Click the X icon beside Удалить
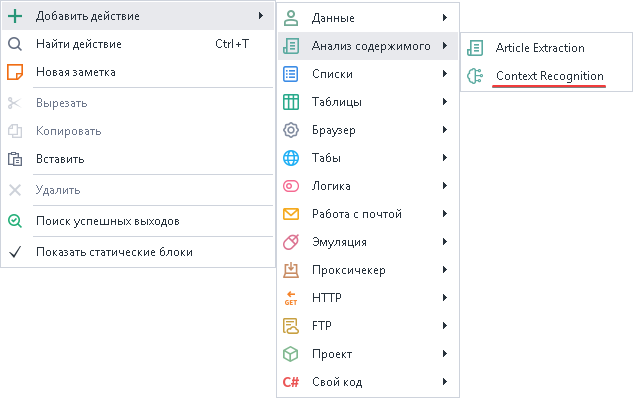This screenshot has height=398, width=634. pyautogui.click(x=15, y=190)
